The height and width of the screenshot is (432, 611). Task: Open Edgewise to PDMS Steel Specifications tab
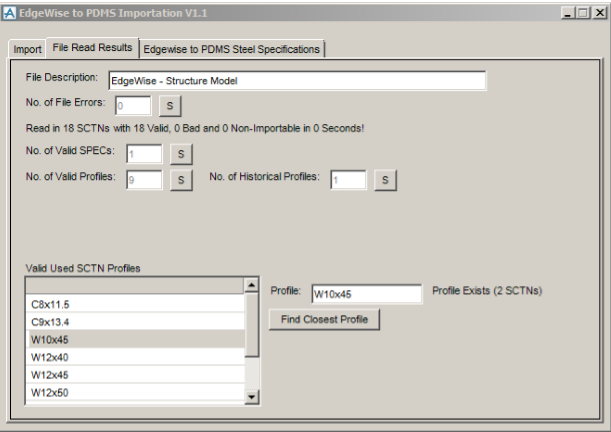coord(231,49)
